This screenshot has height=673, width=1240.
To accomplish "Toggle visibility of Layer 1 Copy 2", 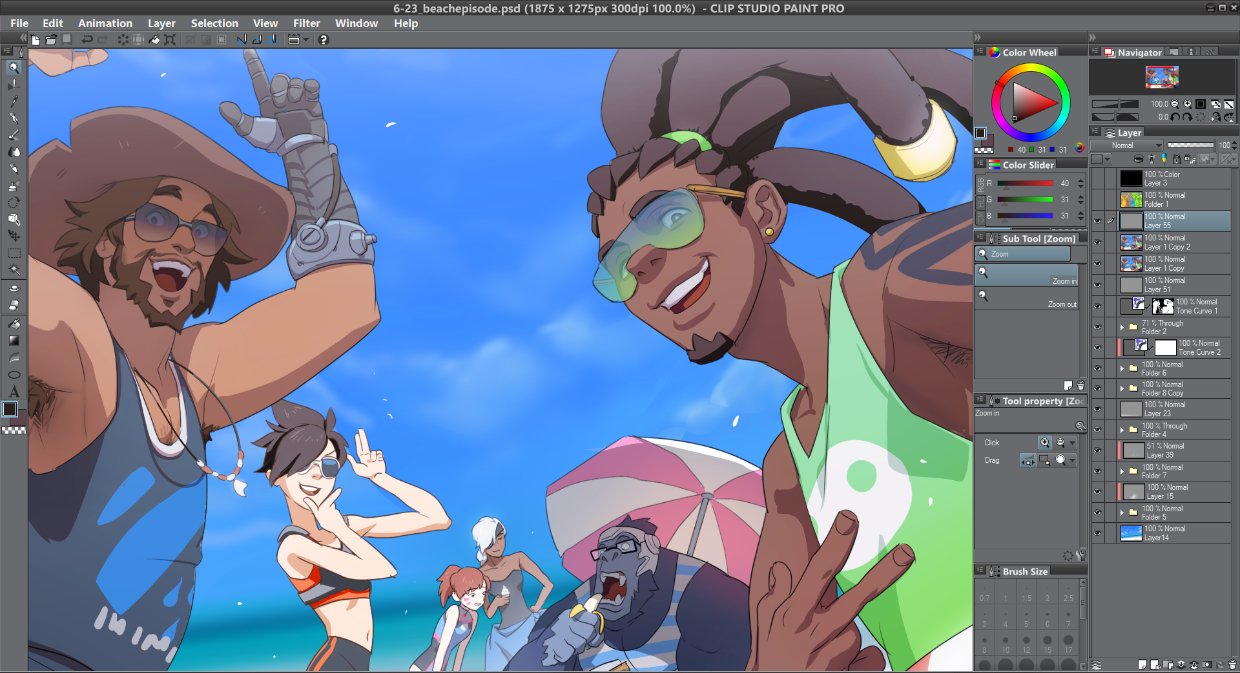I will tap(1097, 241).
